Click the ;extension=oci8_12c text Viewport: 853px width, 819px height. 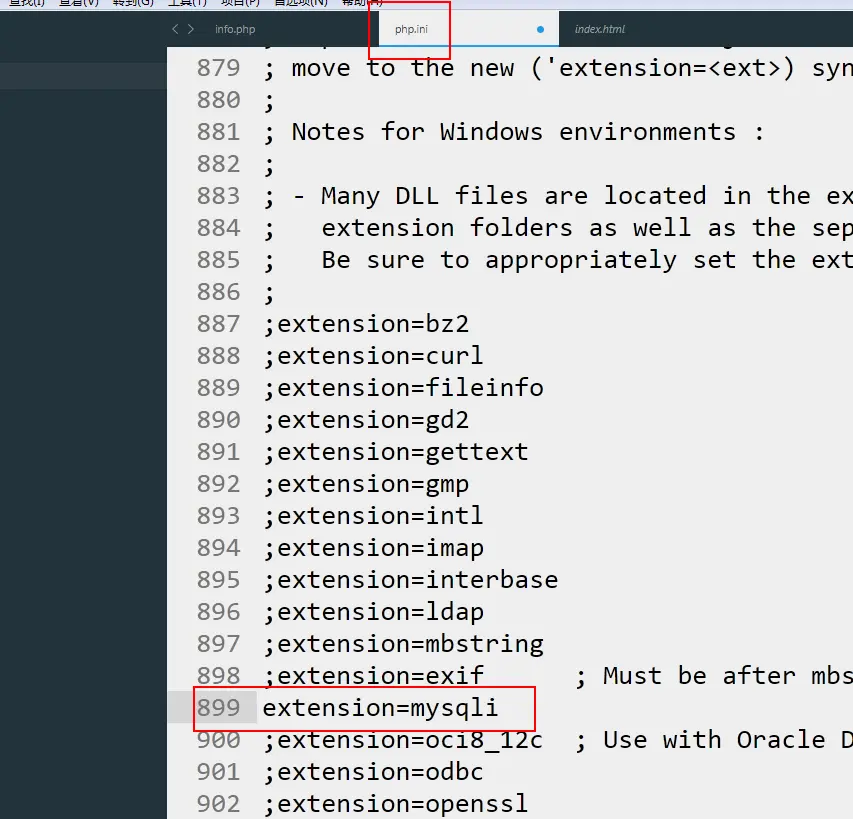[x=404, y=740]
